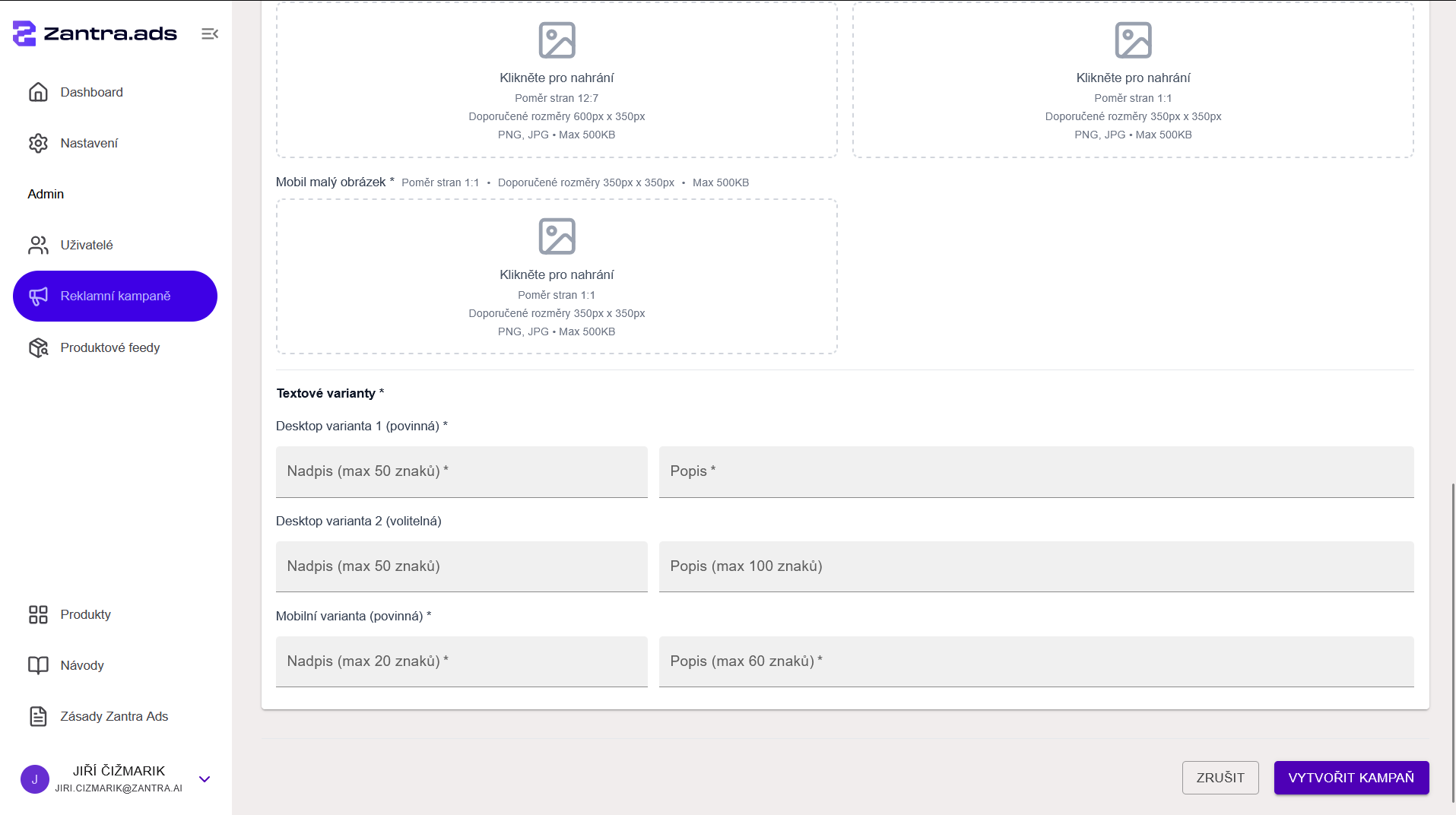The height and width of the screenshot is (815, 1456).
Task: Focus the Desktop varianta 1 Nadpis field
Action: (x=462, y=472)
